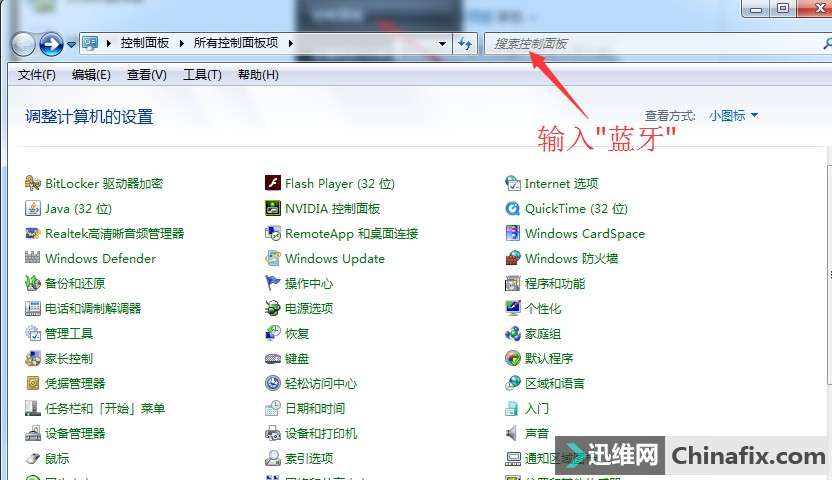Click the 控制面板 breadcrumb
The height and width of the screenshot is (480, 832).
(x=144, y=43)
